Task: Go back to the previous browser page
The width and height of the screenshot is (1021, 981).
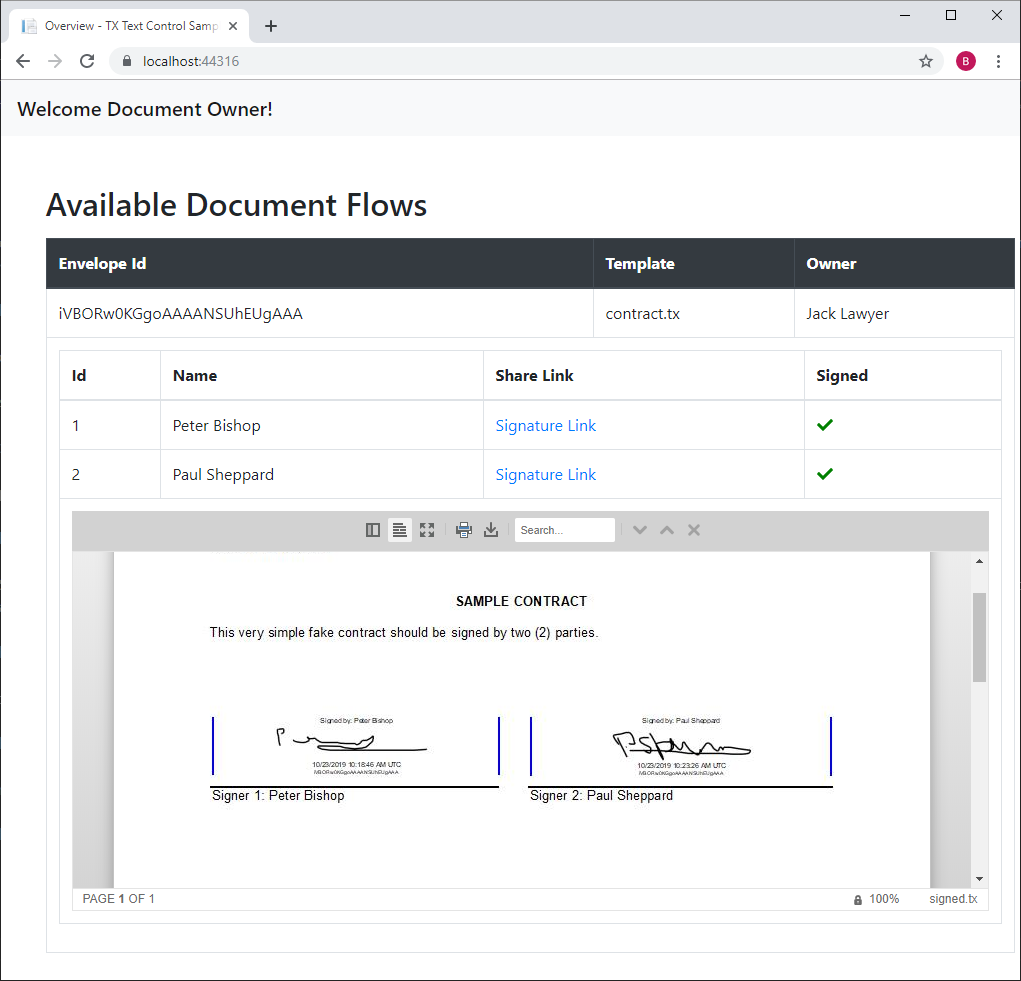Action: tap(23, 61)
